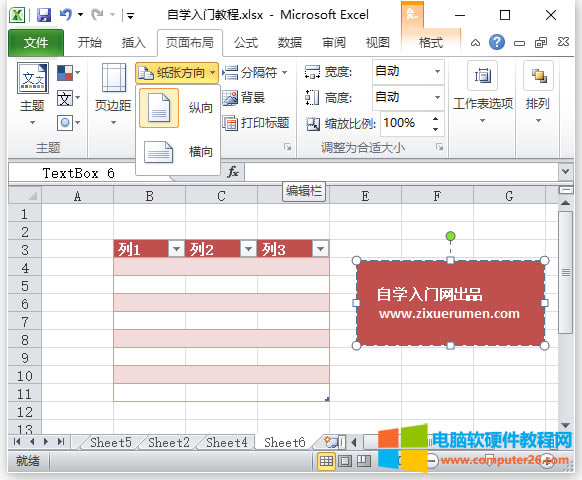Open the Undo history dropdown arrow
582x480 pixels.
[80, 15]
